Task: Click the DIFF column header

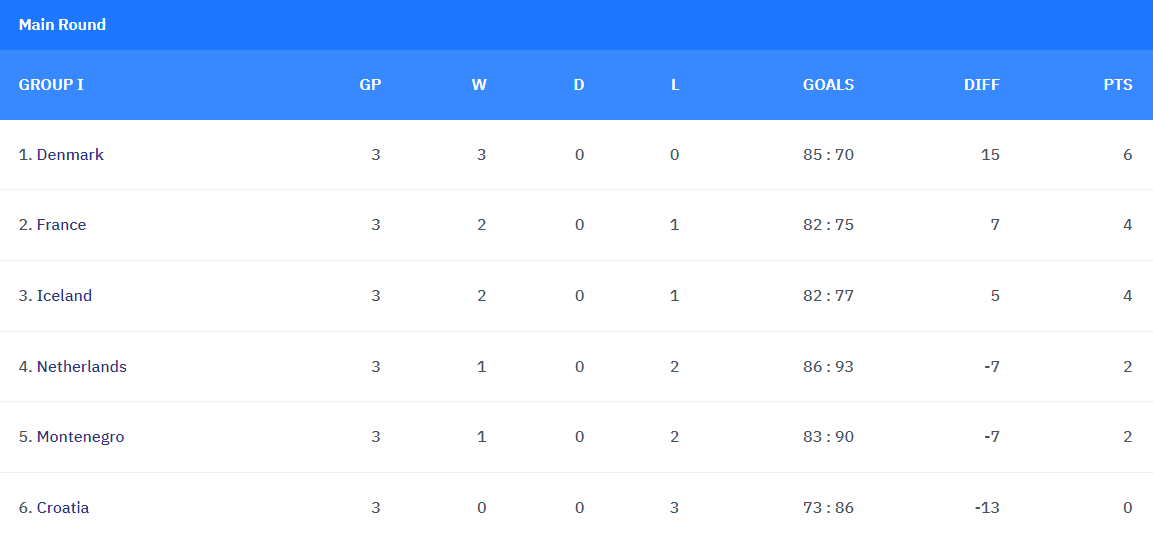Action: [981, 85]
